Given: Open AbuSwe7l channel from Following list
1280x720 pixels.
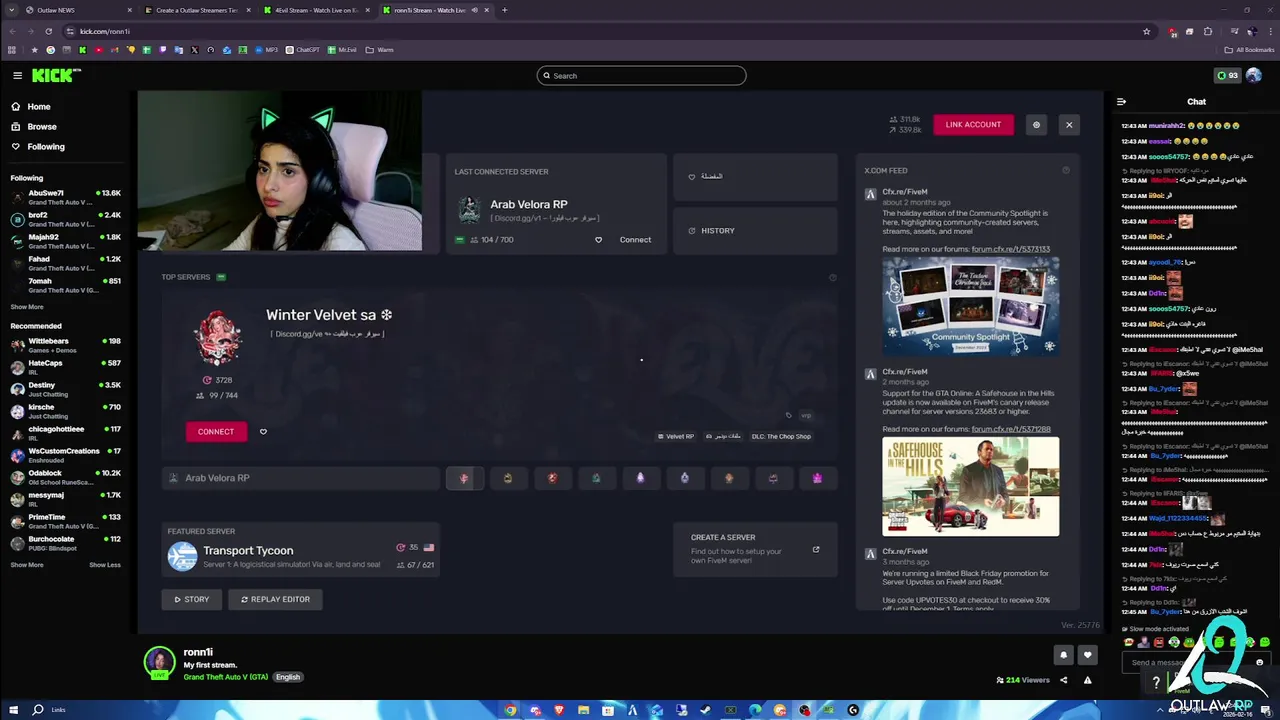Looking at the screenshot, I should (65, 197).
